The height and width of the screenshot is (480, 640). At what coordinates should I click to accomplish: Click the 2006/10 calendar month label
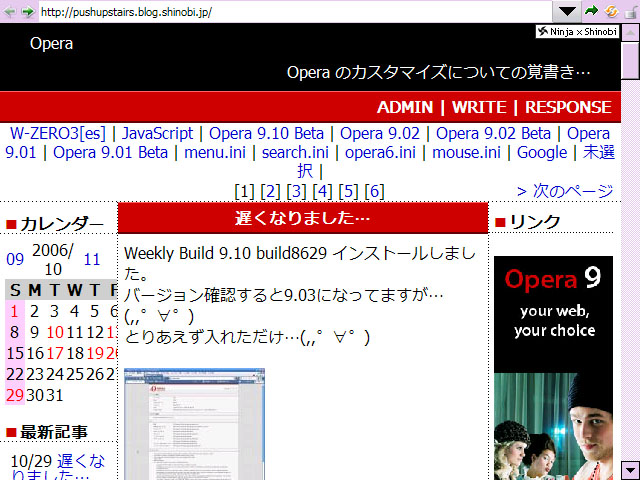click(53, 260)
